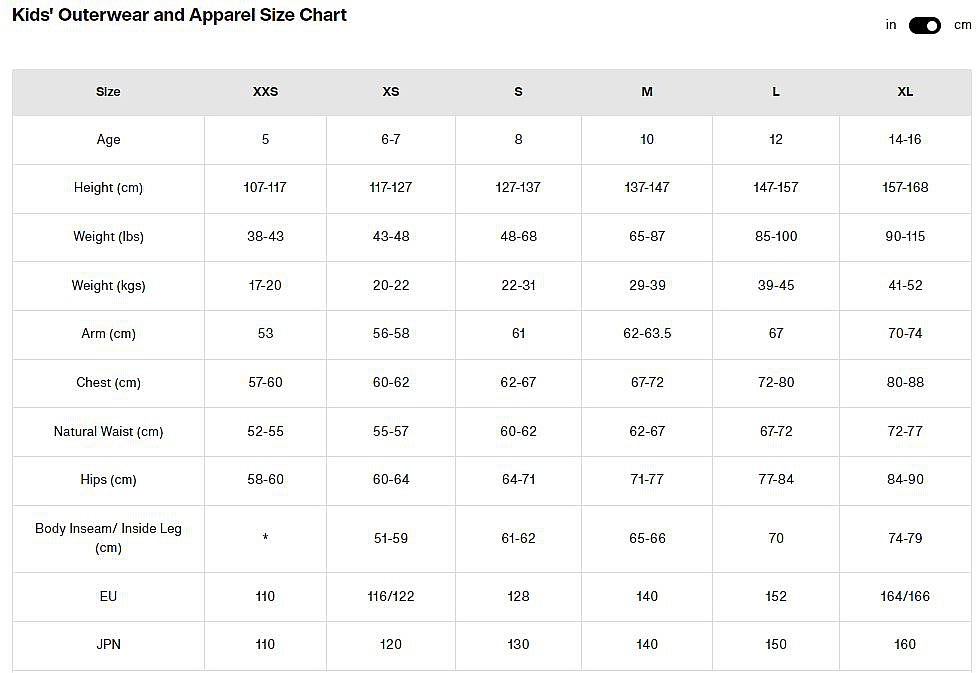Click the 116/122 EU size cell
Image resolution: width=980 pixels, height=673 pixels.
tap(391, 597)
